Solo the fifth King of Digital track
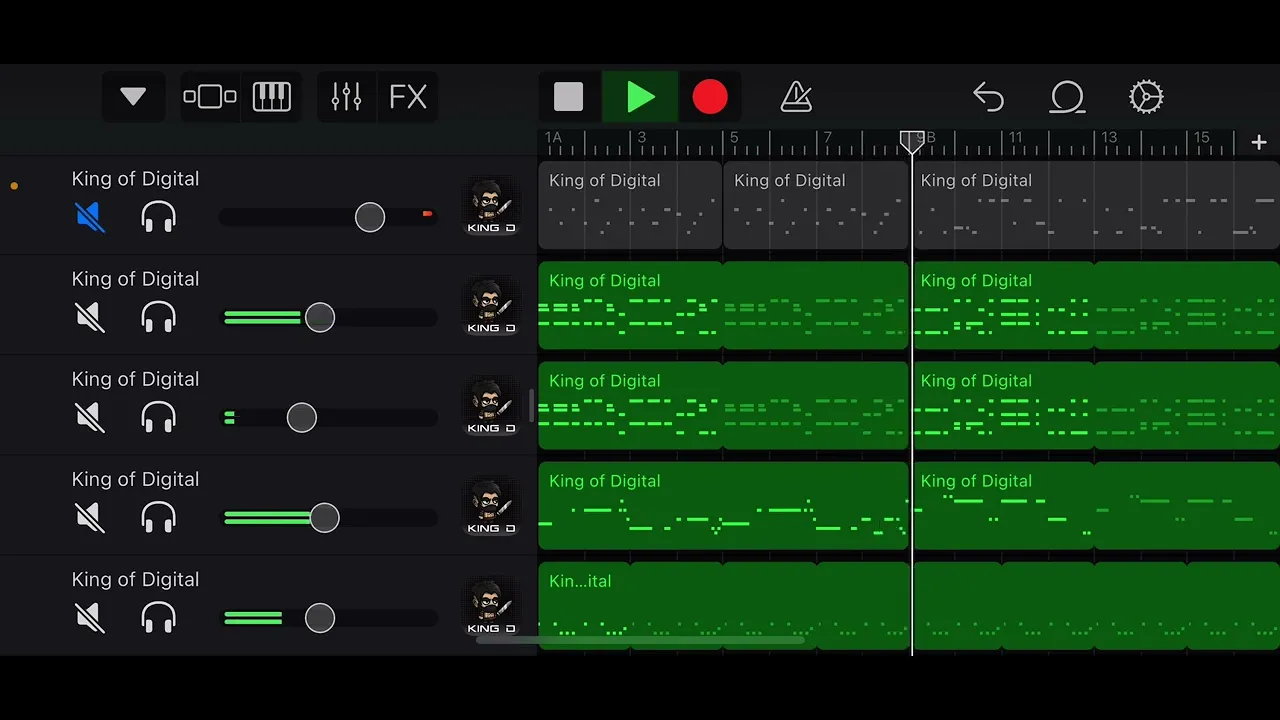 click(x=159, y=617)
